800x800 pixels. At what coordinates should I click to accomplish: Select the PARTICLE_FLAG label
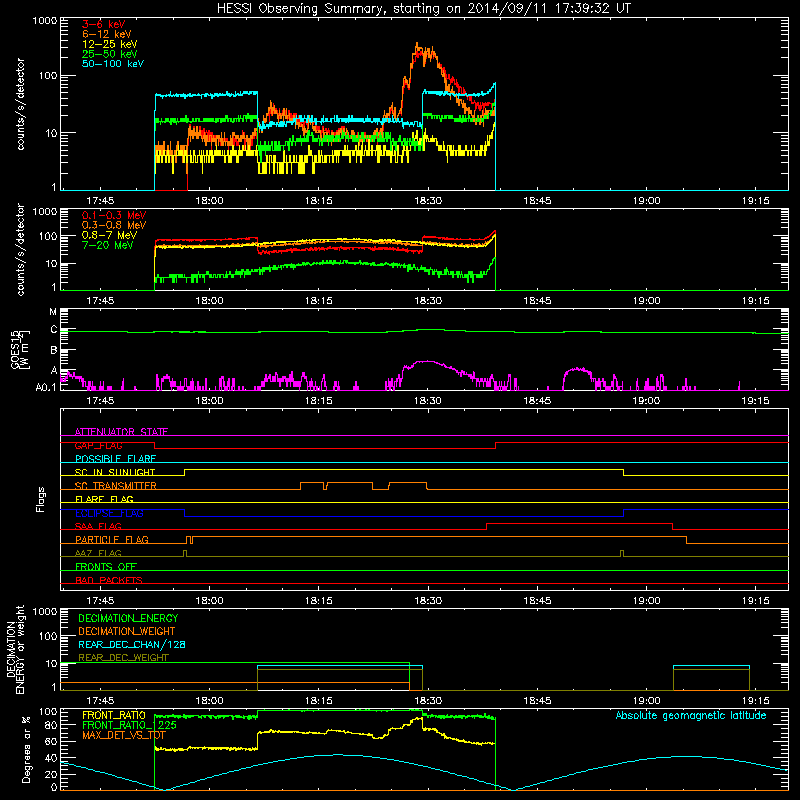coord(112,540)
